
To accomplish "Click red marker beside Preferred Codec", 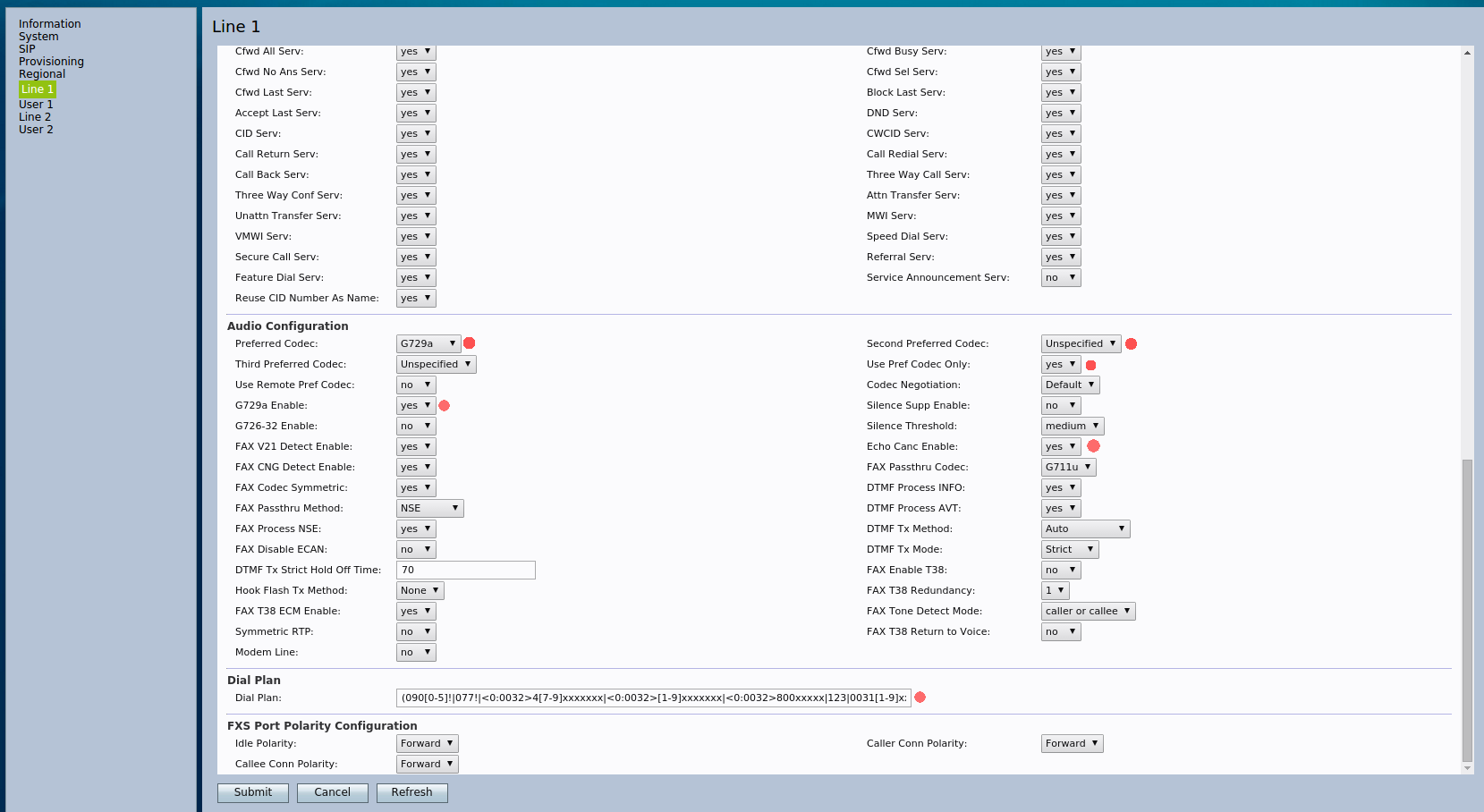I will pos(469,343).
